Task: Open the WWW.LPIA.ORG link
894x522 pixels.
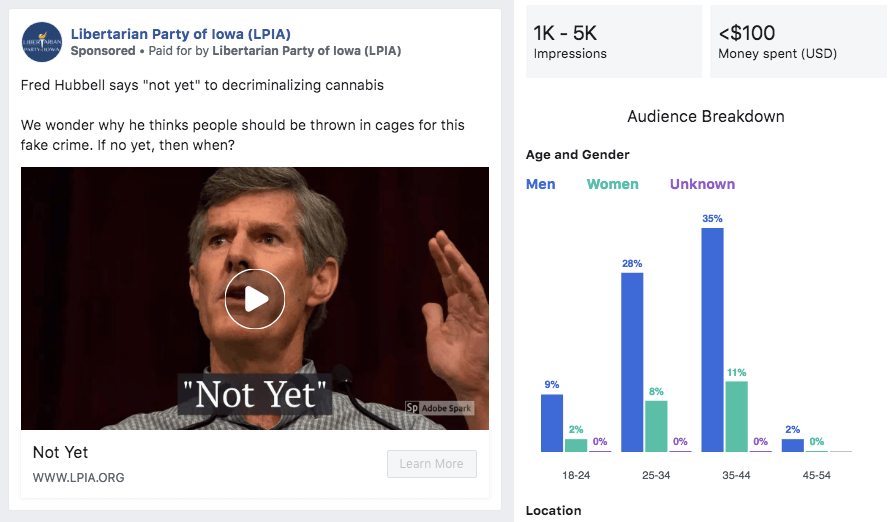Action: tap(79, 477)
